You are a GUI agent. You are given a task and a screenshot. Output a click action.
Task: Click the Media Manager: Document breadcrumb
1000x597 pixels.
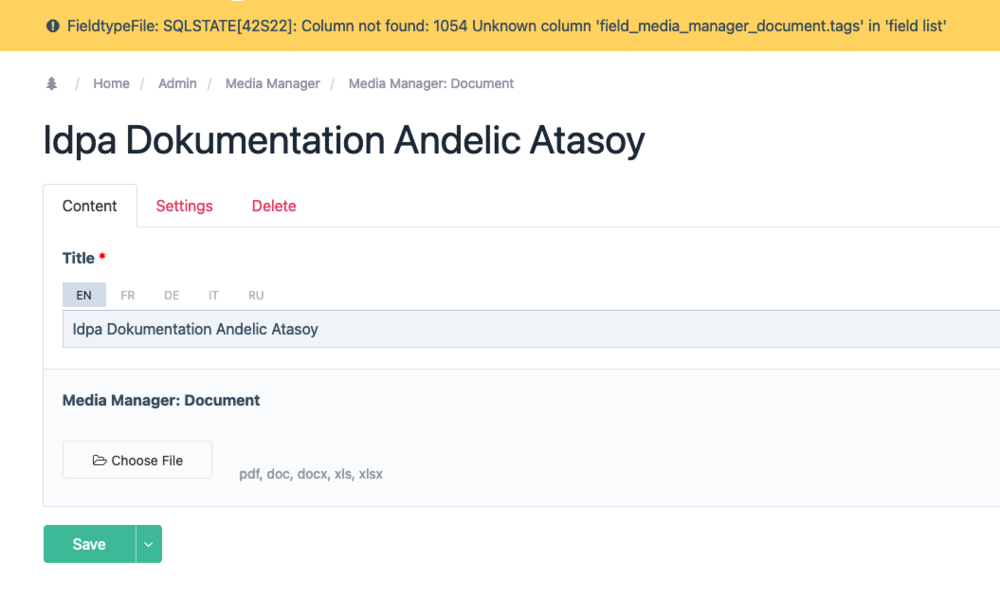coord(431,84)
